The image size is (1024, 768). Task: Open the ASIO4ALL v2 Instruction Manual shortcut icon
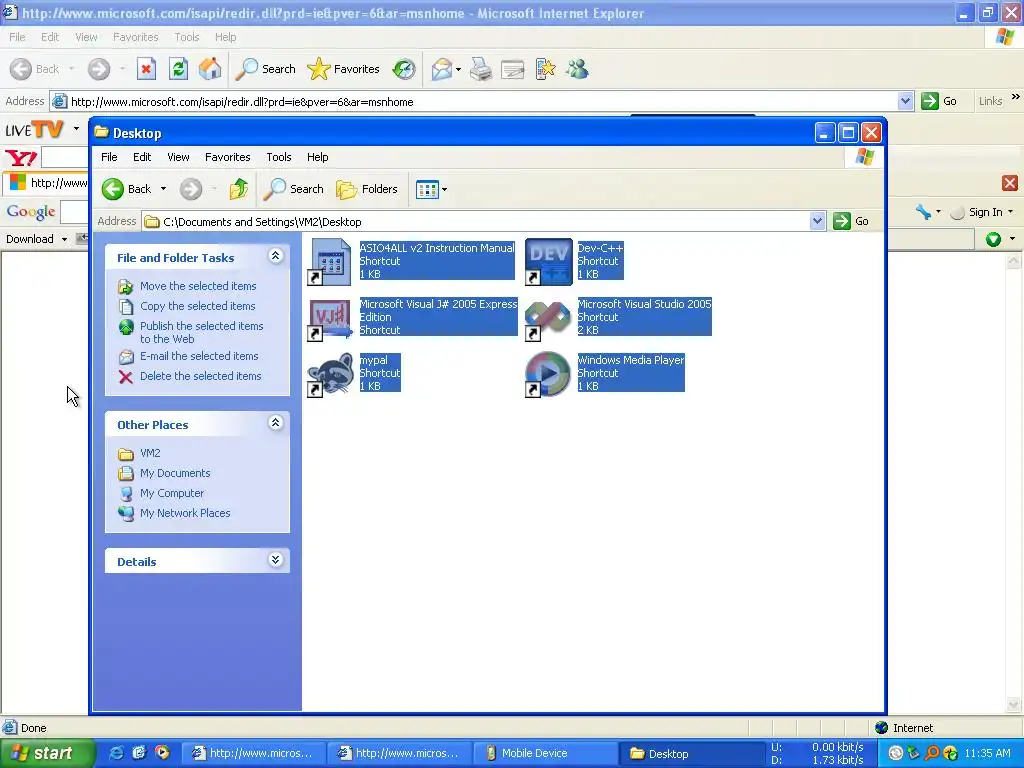coord(330,261)
